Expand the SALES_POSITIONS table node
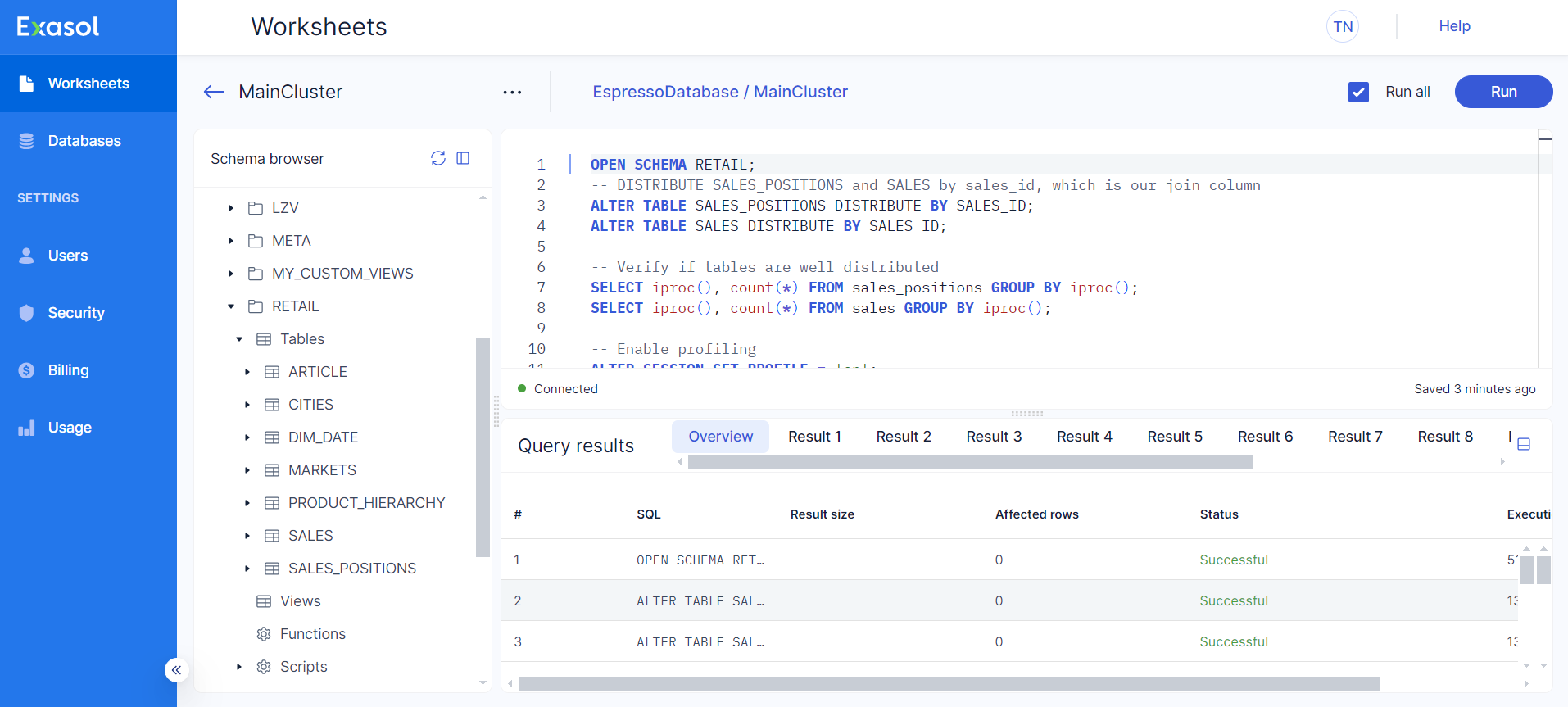The image size is (1568, 707). (247, 569)
